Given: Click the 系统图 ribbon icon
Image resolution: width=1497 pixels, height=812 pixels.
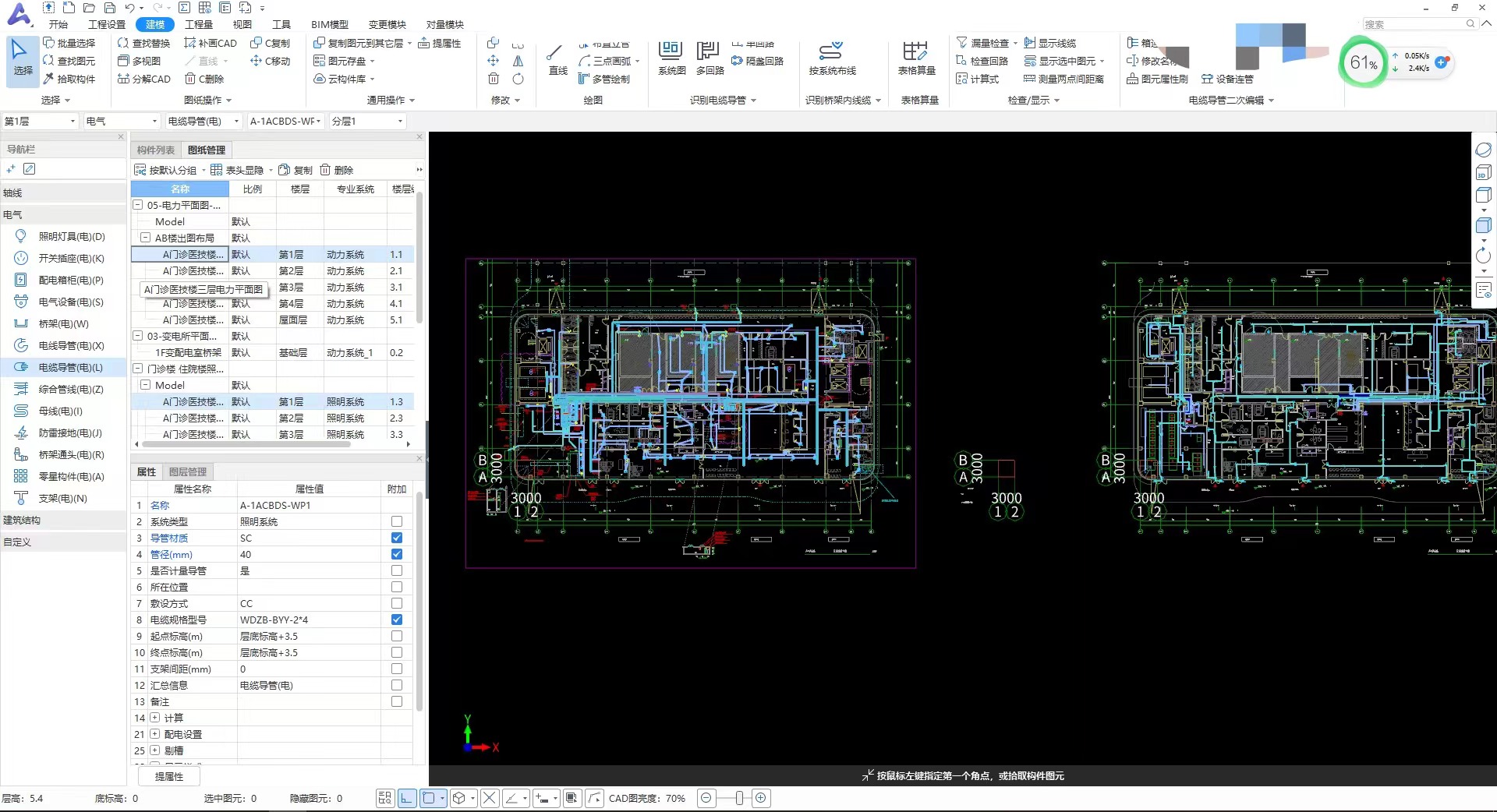Looking at the screenshot, I should (671, 52).
